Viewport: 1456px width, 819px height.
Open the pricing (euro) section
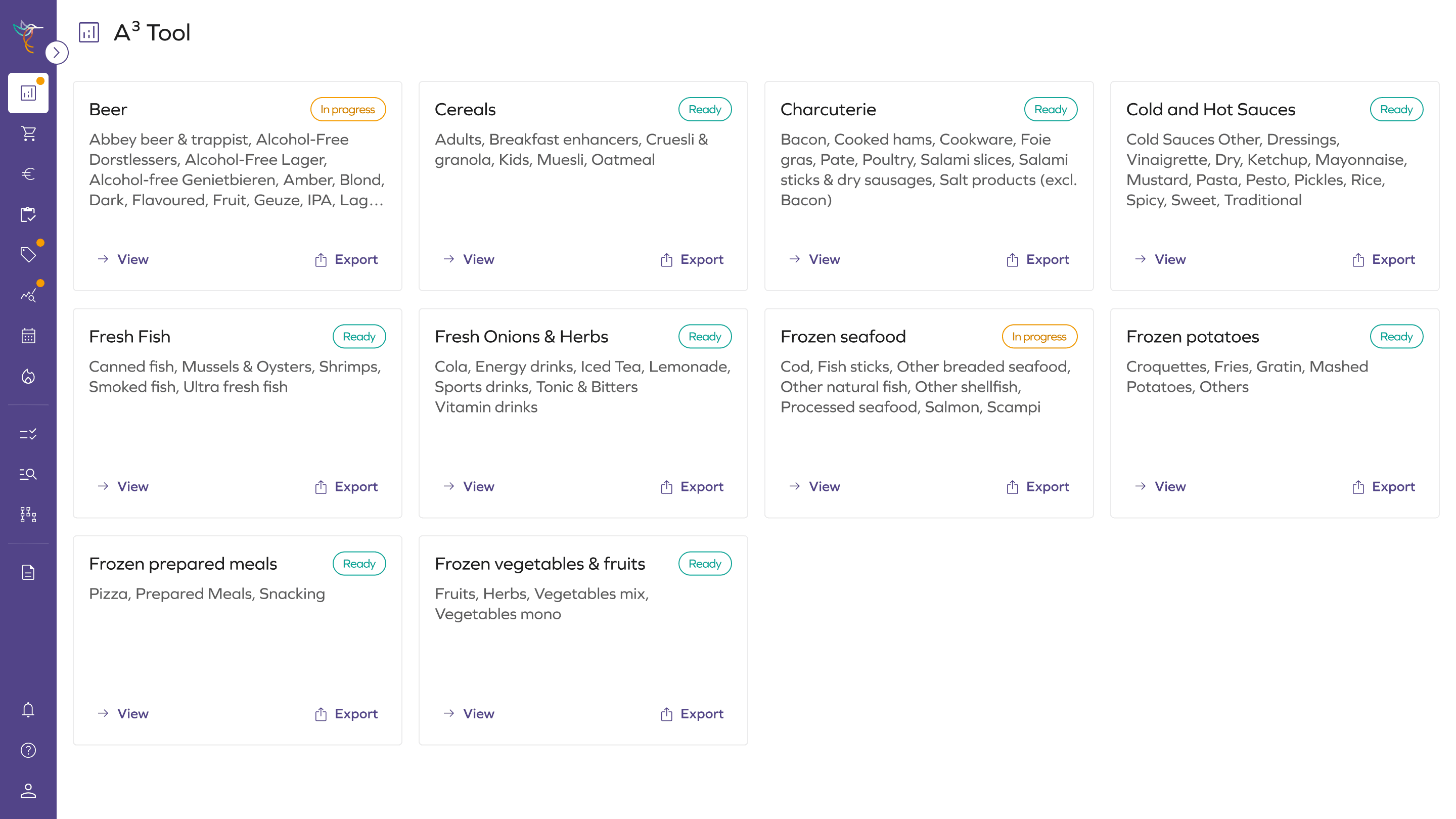(x=28, y=173)
